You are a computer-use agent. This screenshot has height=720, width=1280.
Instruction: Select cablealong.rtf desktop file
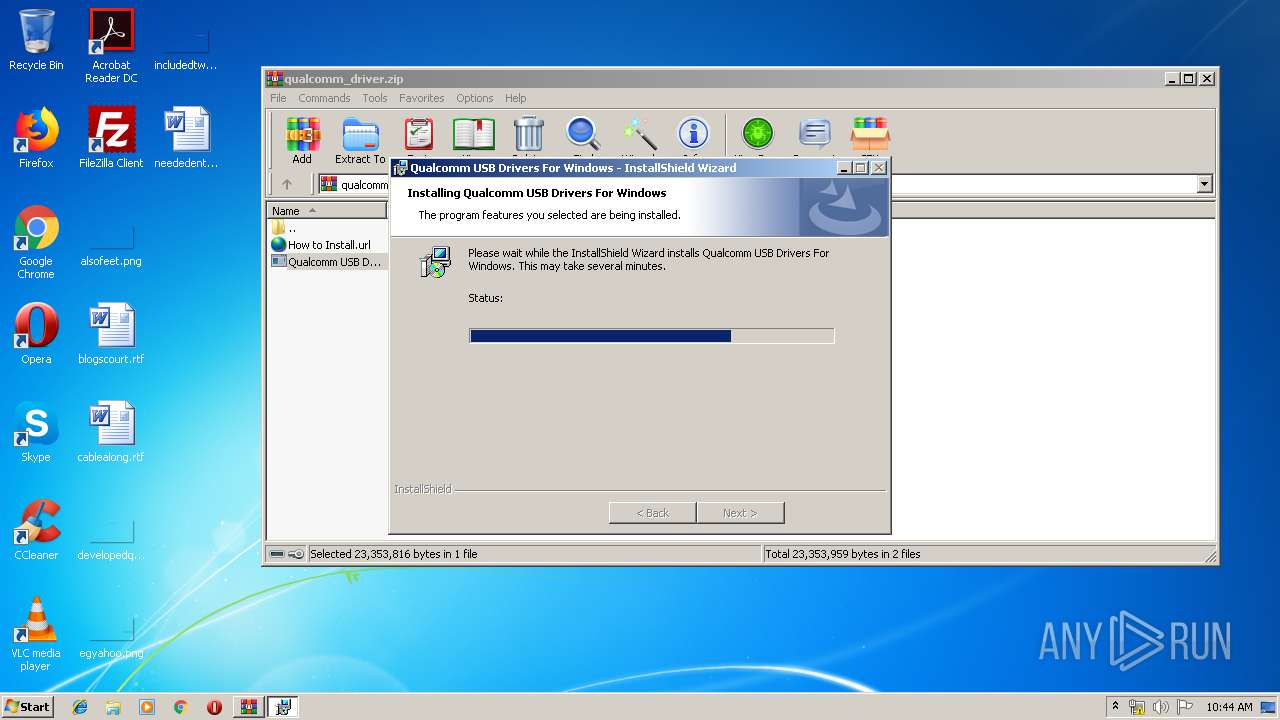coord(111,432)
